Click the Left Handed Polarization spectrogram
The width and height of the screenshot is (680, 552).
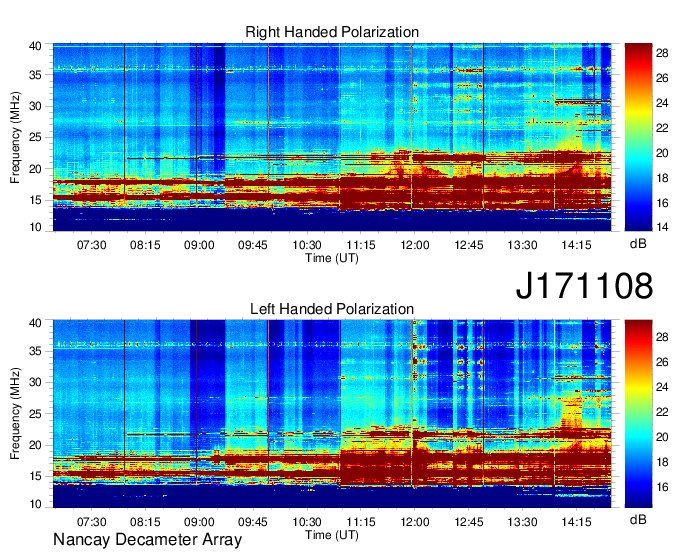(x=332, y=414)
